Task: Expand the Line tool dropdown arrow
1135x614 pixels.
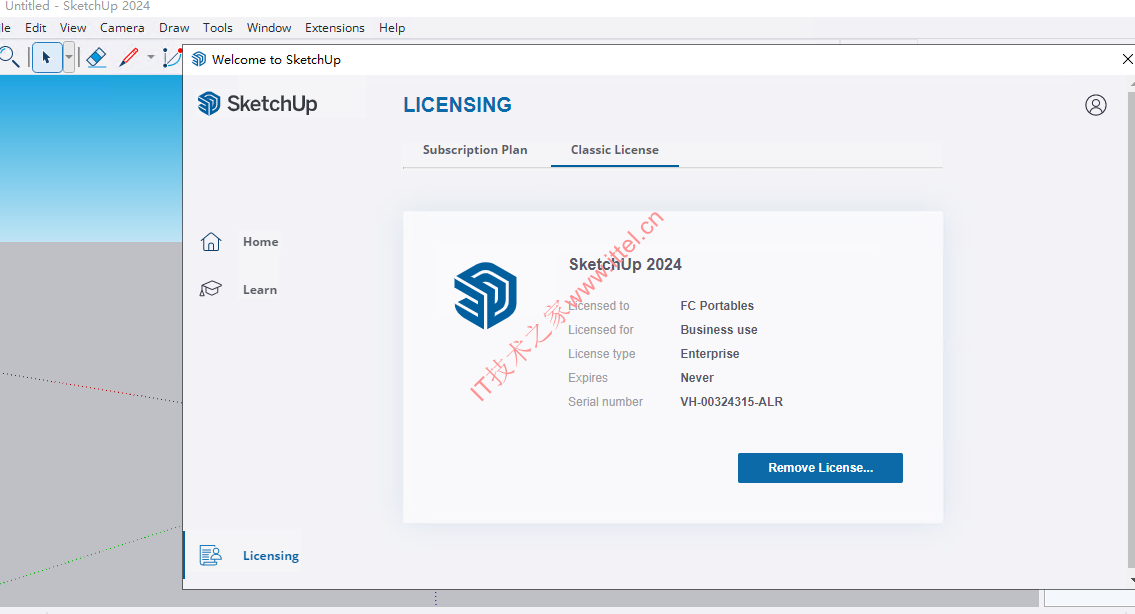Action: point(151,57)
